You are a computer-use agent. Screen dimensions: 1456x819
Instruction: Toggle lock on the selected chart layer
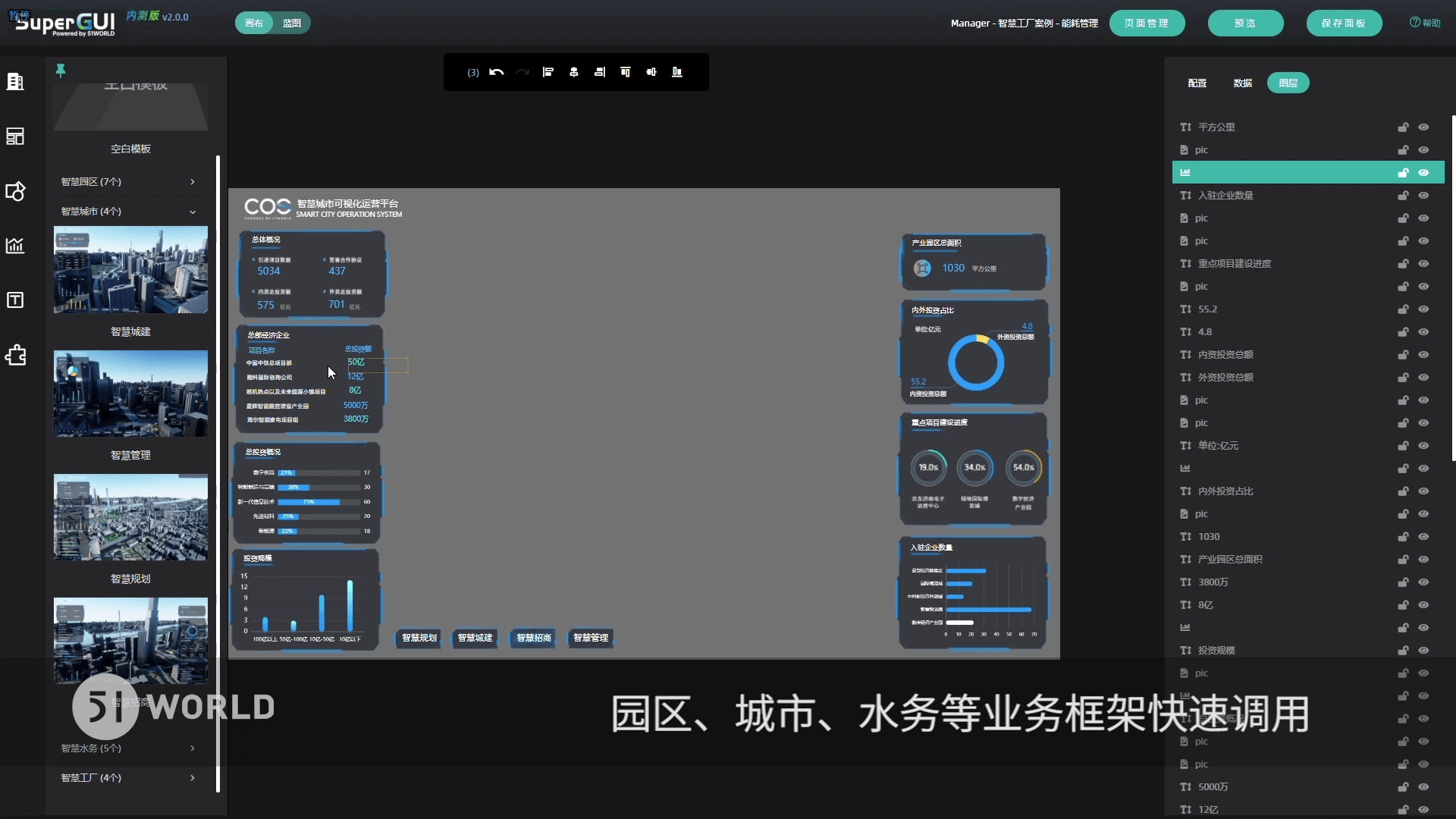(x=1403, y=173)
